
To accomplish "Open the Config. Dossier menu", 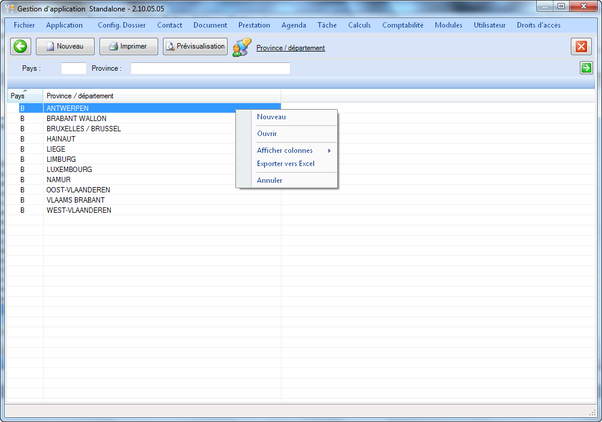I will point(122,24).
